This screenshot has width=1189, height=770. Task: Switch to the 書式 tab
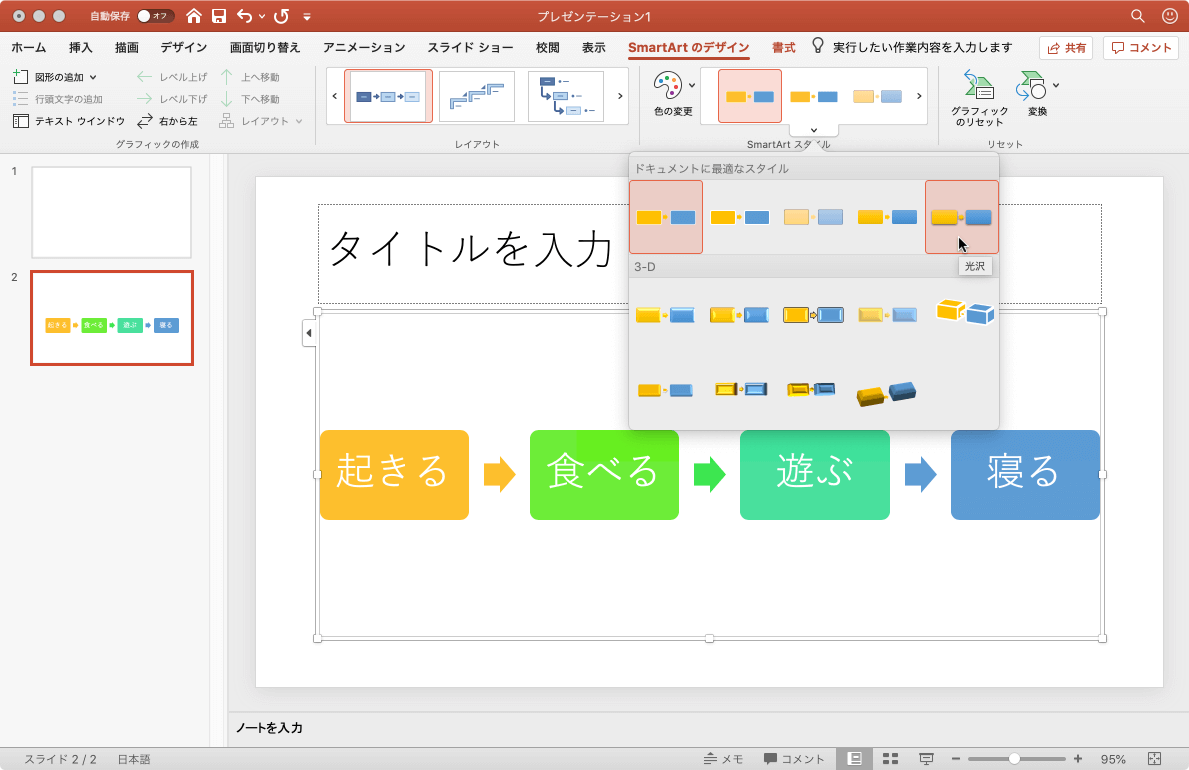(x=783, y=47)
